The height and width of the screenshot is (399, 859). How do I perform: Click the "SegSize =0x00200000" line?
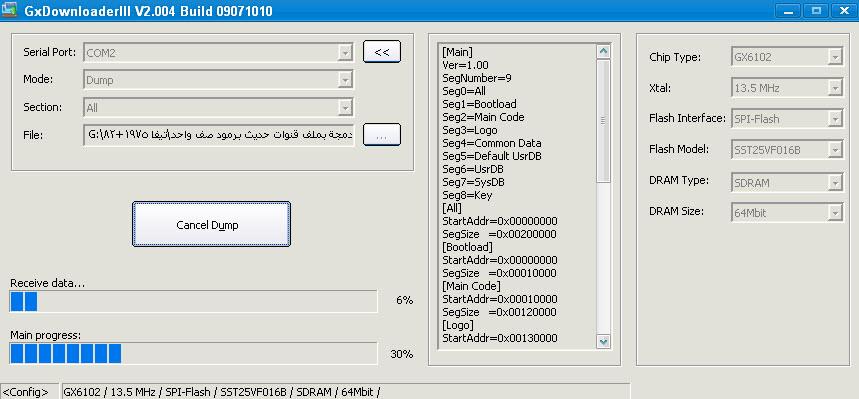[499, 234]
